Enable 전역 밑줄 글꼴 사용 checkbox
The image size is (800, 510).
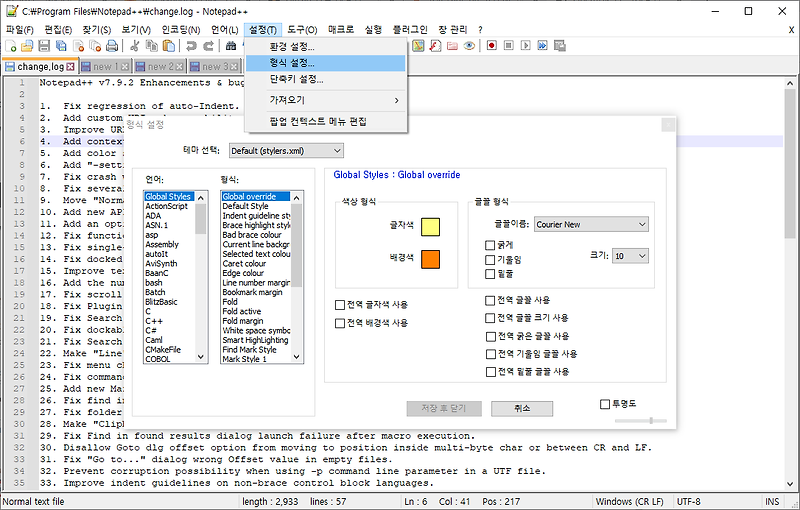coord(490,372)
